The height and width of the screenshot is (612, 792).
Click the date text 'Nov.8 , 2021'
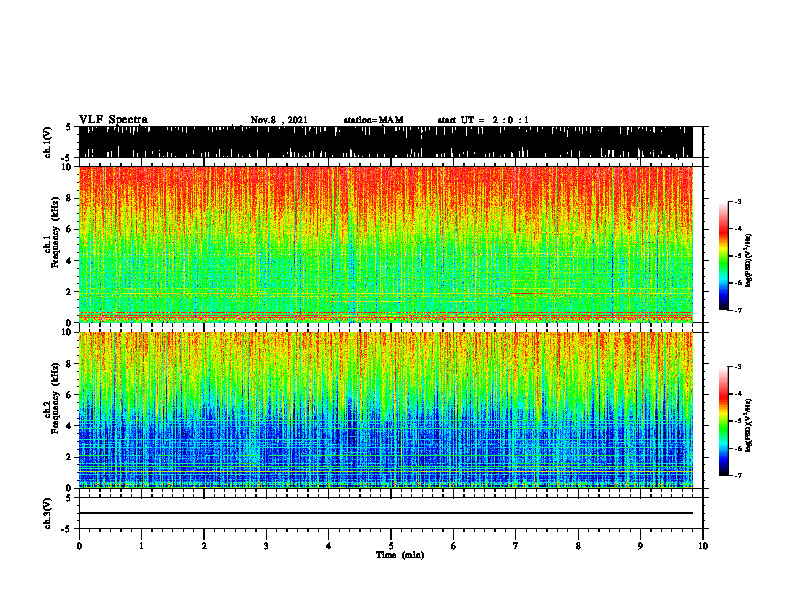pos(279,120)
